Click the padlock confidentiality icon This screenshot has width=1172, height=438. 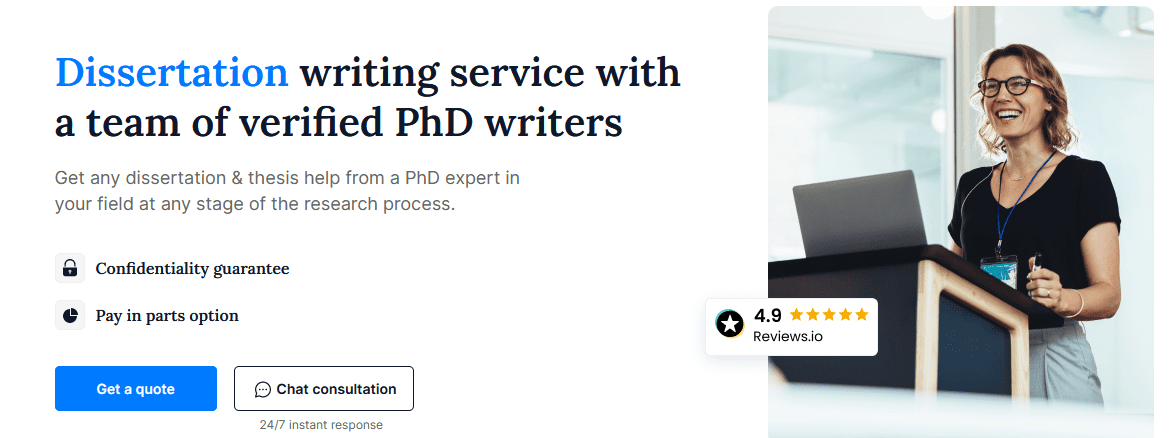coord(70,268)
